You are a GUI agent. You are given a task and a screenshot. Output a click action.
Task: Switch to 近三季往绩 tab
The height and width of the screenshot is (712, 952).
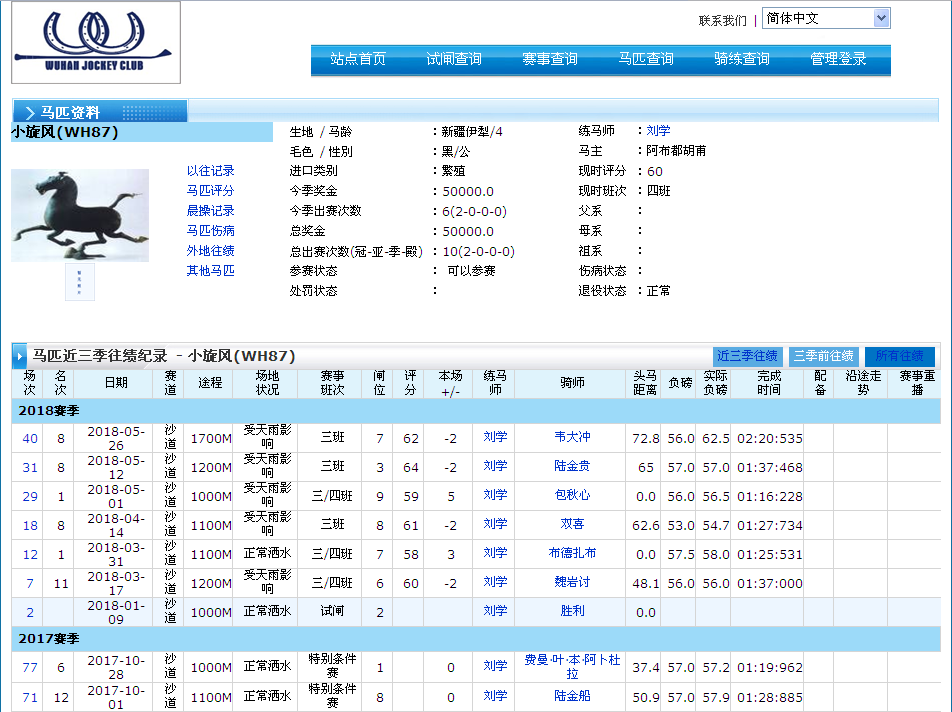748,356
